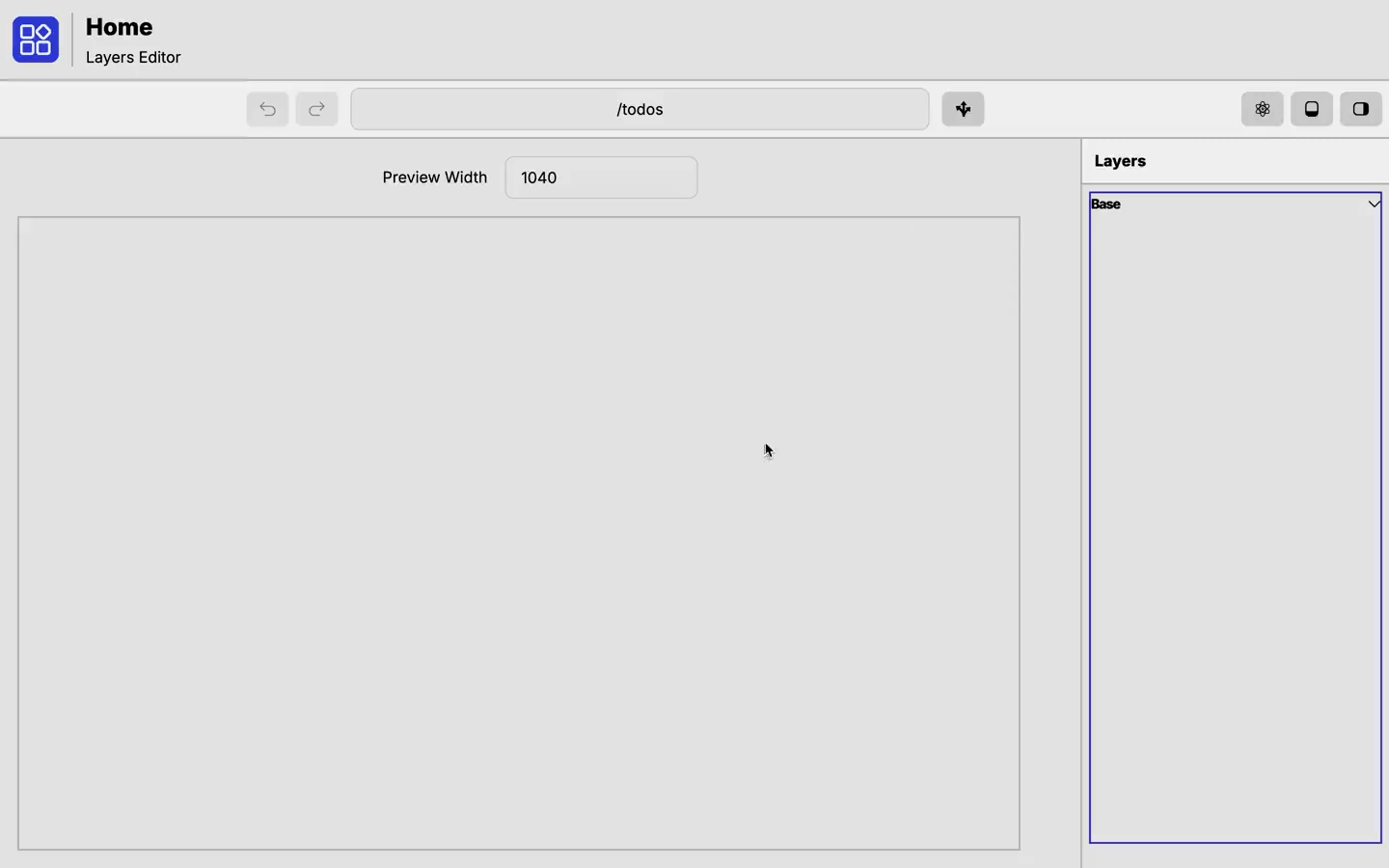
Task: Click the /todos route path field
Action: [x=640, y=109]
